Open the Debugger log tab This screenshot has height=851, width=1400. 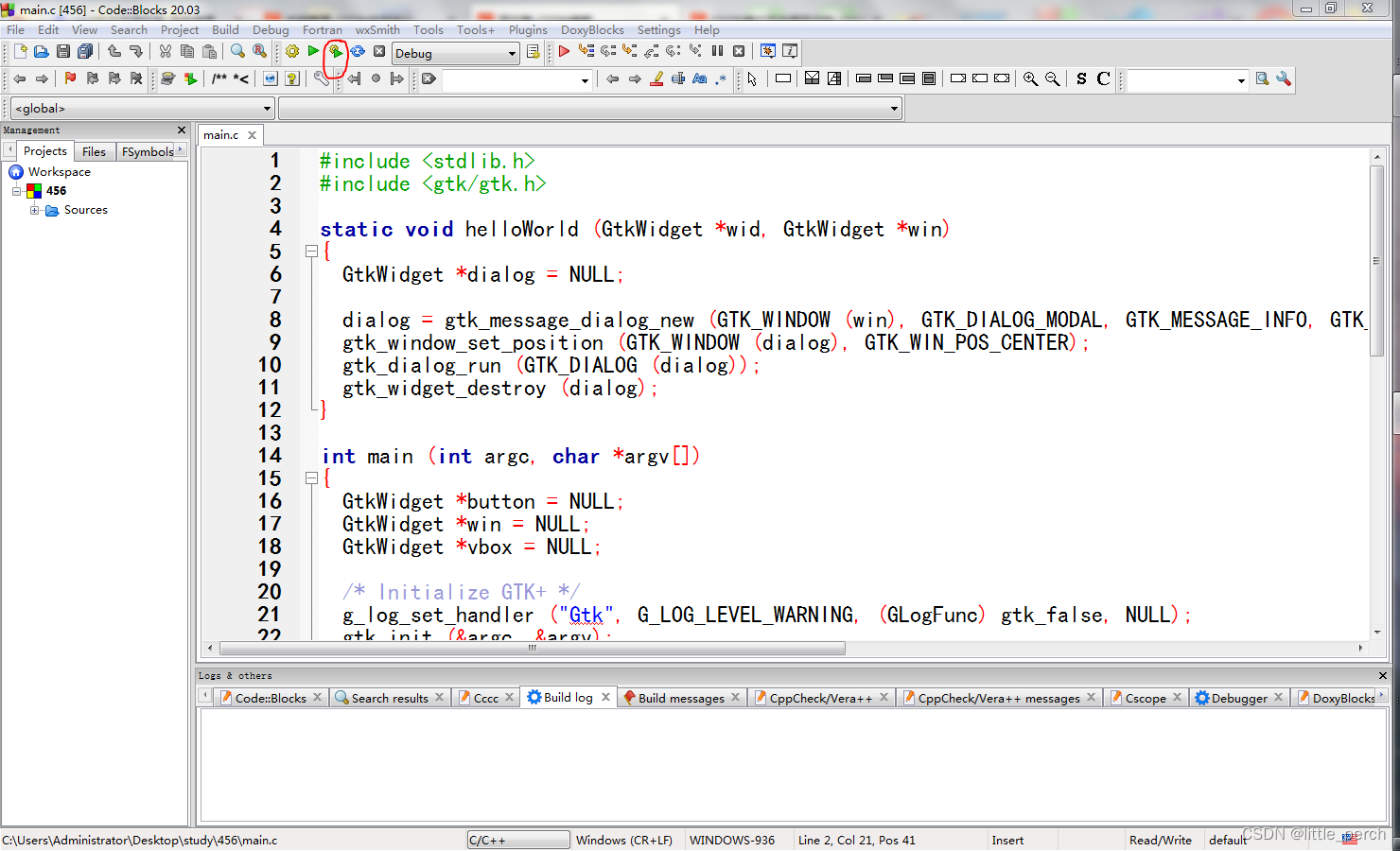[1238, 698]
